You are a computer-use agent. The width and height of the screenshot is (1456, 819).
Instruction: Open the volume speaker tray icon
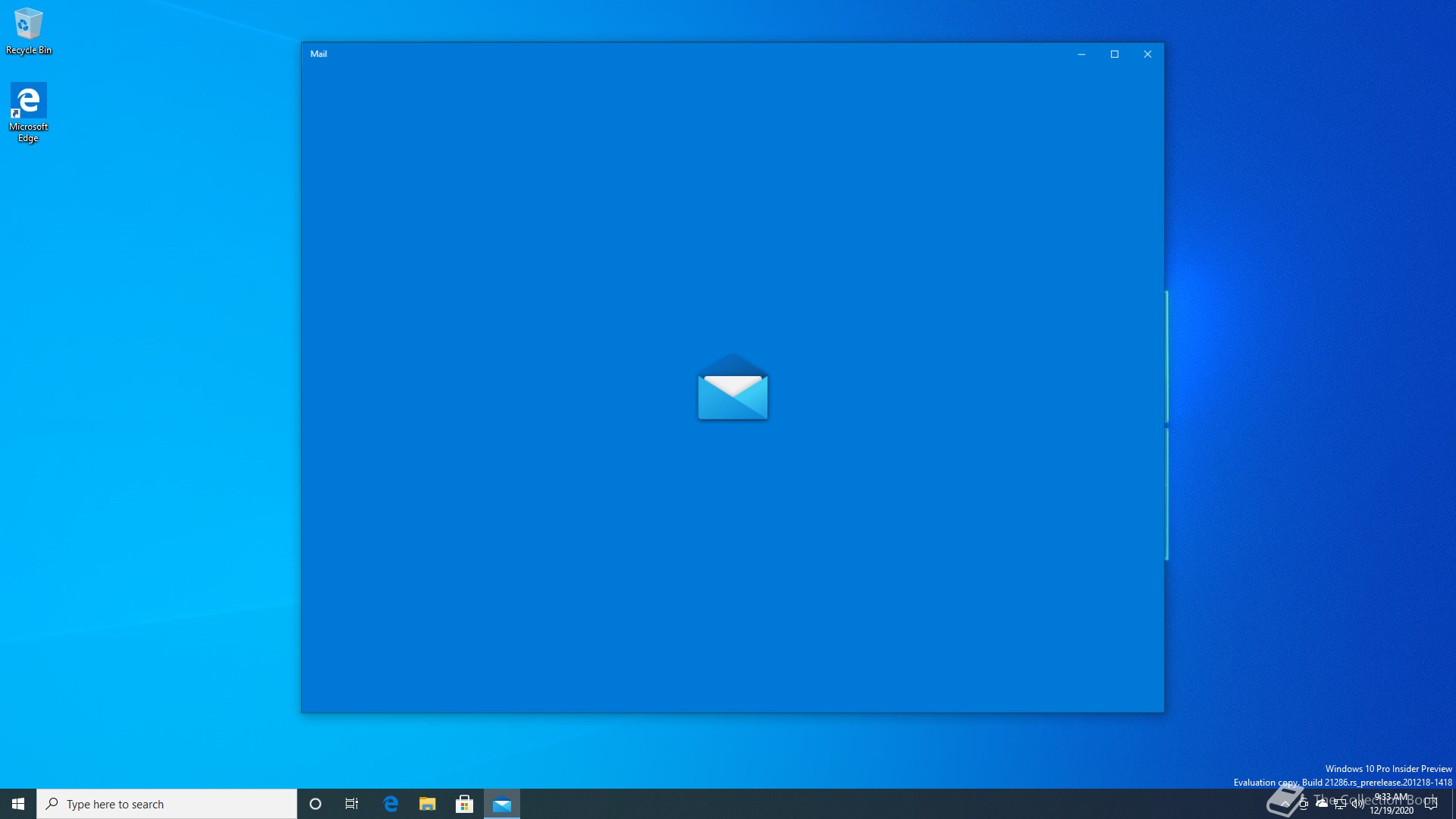[1358, 804]
